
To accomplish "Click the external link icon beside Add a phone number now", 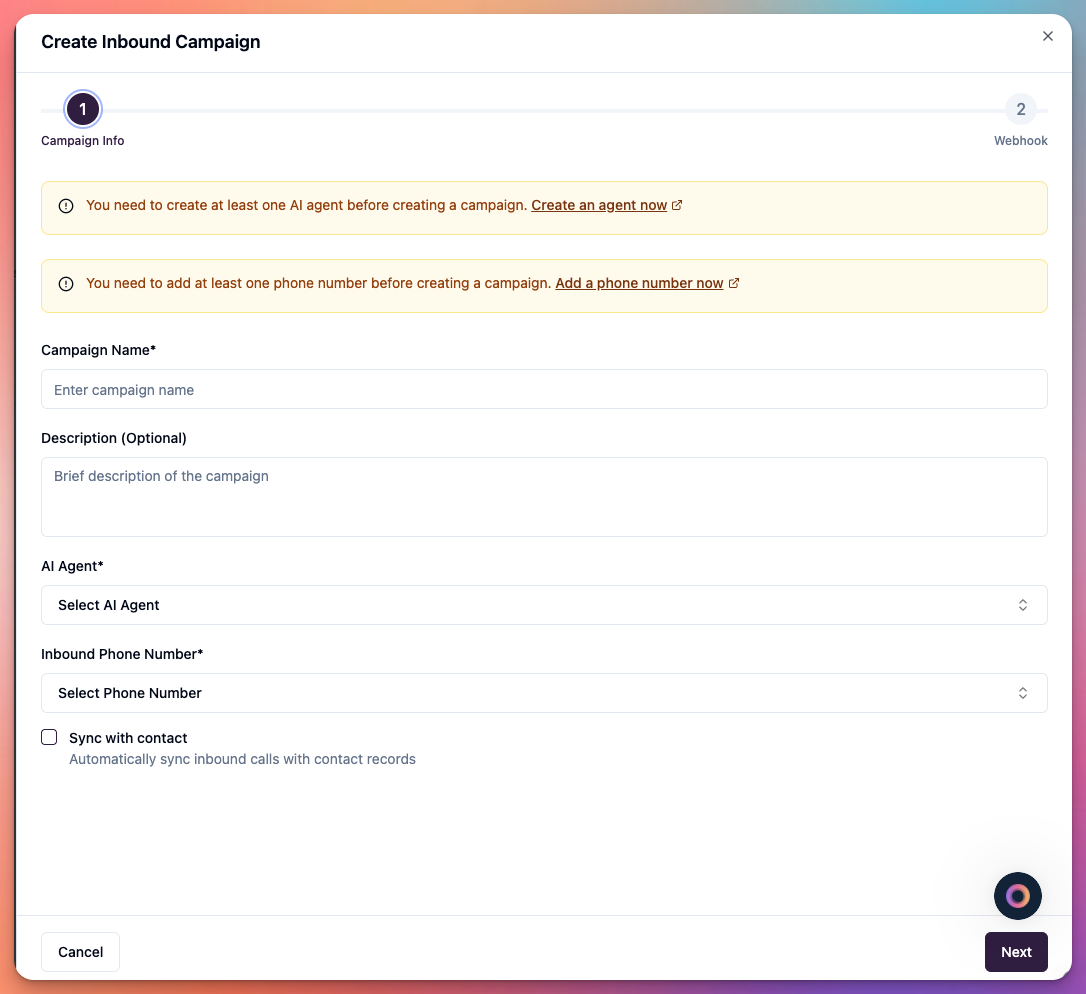I will (735, 283).
